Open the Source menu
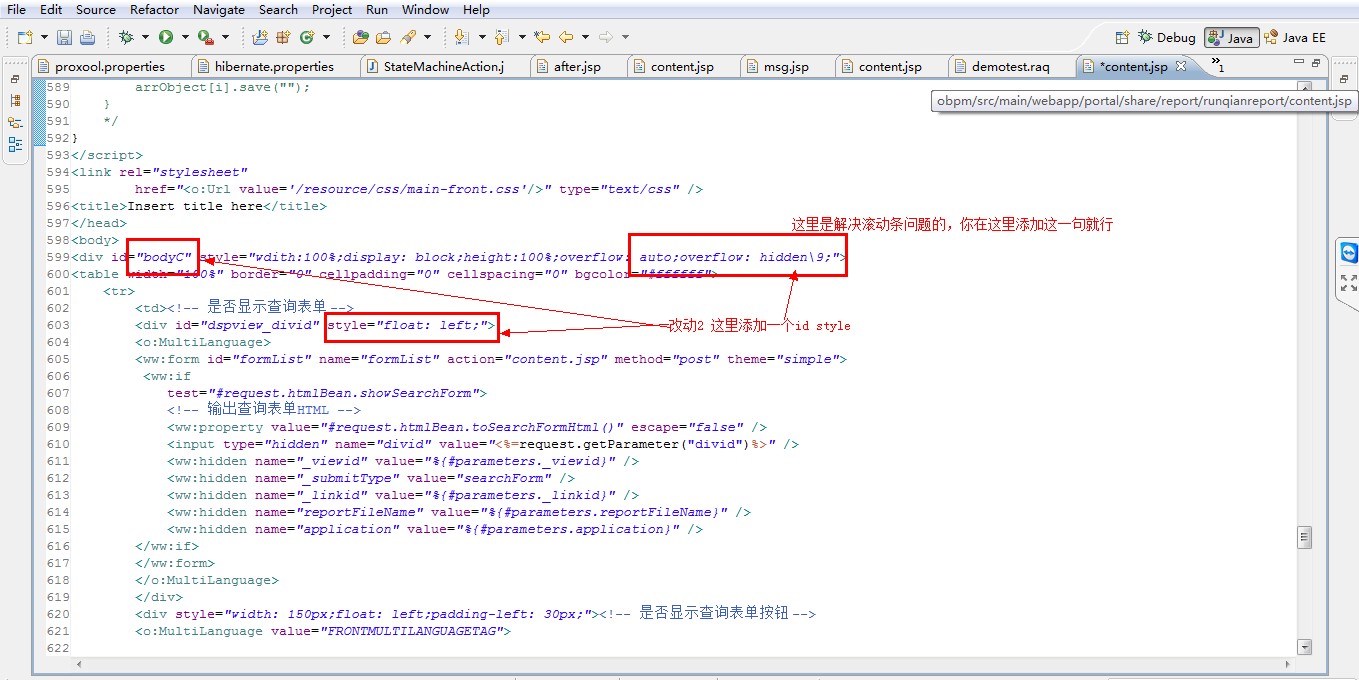Viewport: 1359px width, 680px height. tap(96, 9)
